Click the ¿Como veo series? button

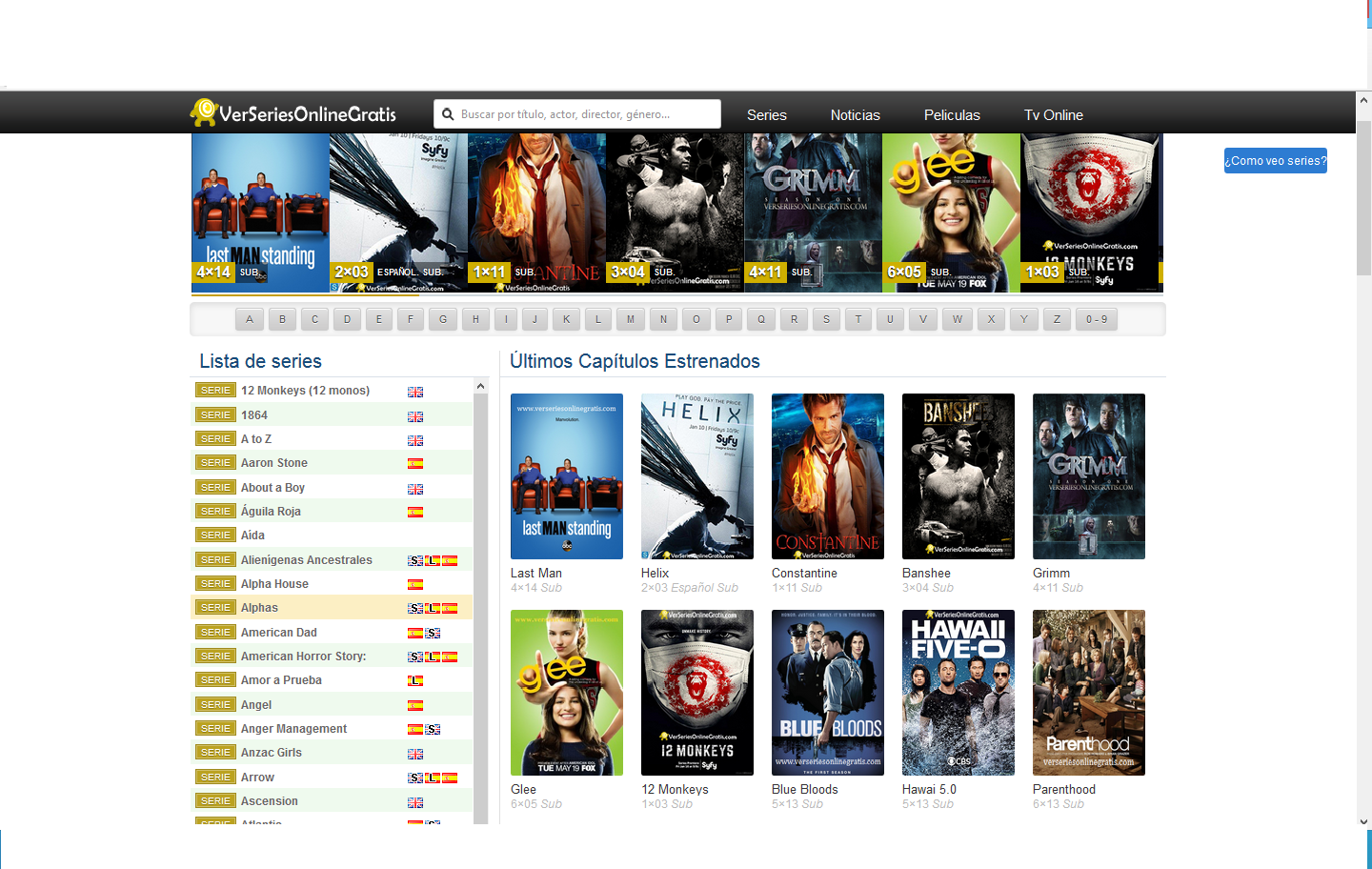pos(1275,161)
